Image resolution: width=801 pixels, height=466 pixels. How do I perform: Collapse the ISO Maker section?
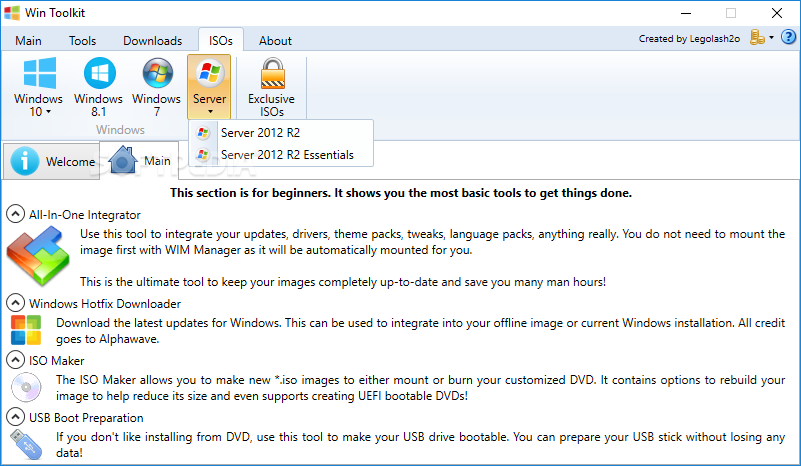(x=15, y=360)
